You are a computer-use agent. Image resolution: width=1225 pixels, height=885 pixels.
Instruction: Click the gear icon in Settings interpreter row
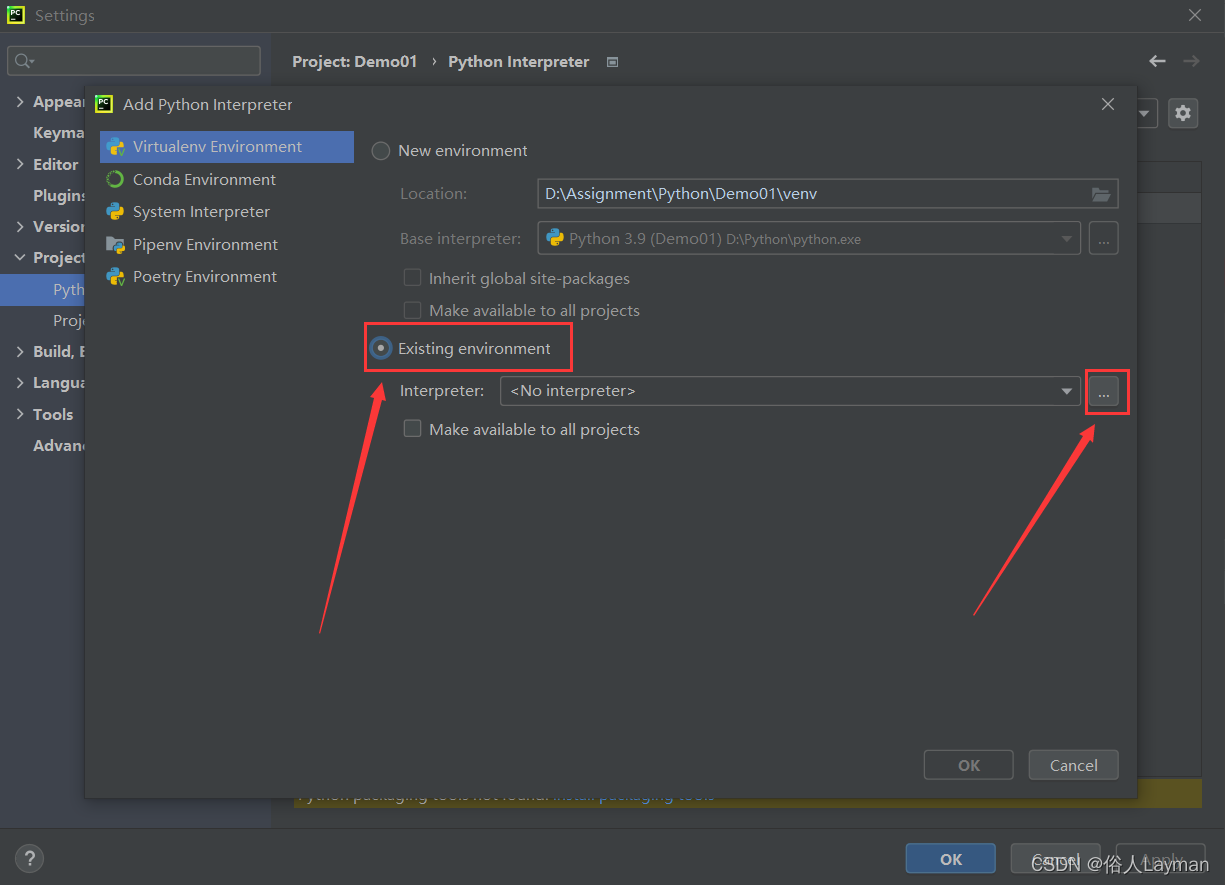(1183, 113)
